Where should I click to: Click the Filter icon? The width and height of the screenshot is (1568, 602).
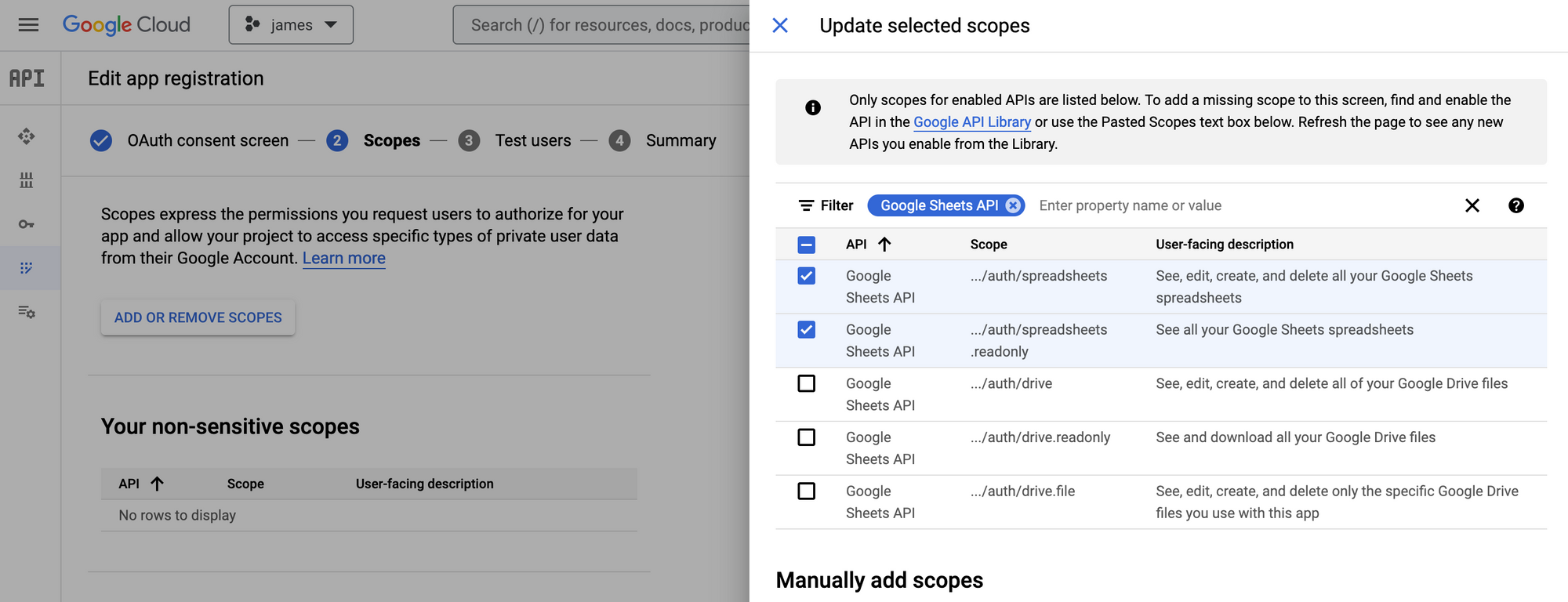click(806, 205)
